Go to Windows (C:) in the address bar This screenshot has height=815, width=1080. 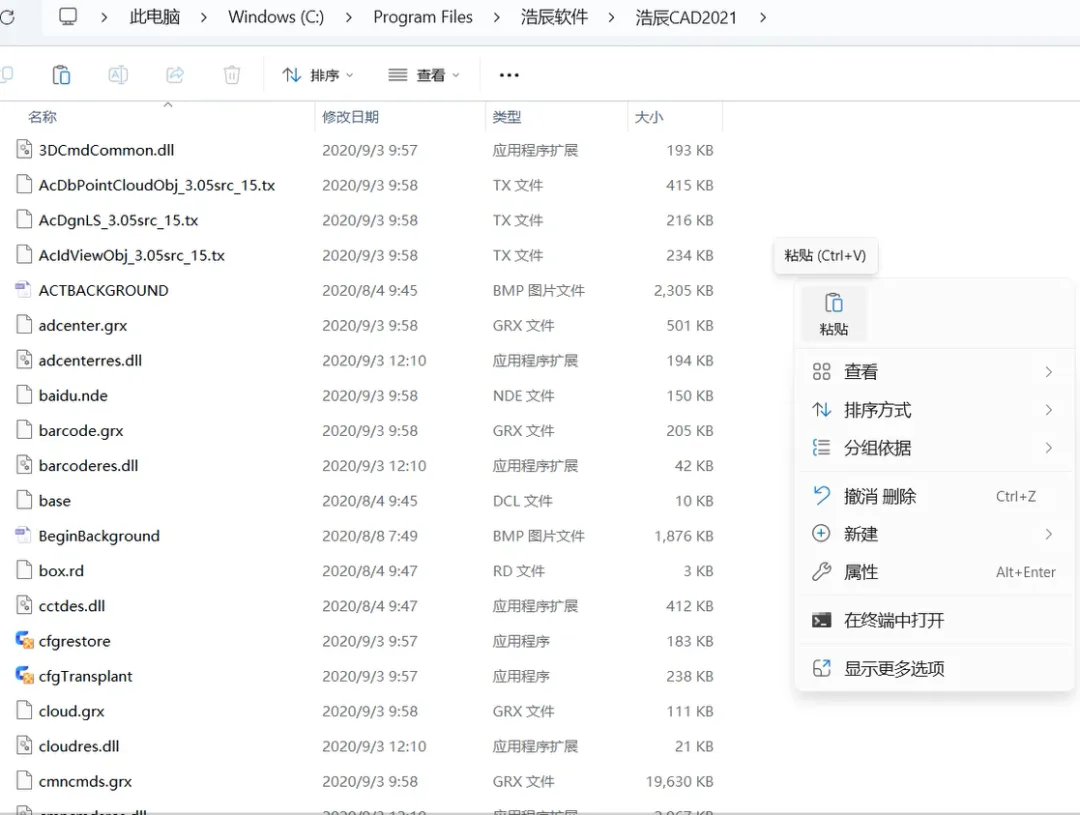click(x=276, y=17)
